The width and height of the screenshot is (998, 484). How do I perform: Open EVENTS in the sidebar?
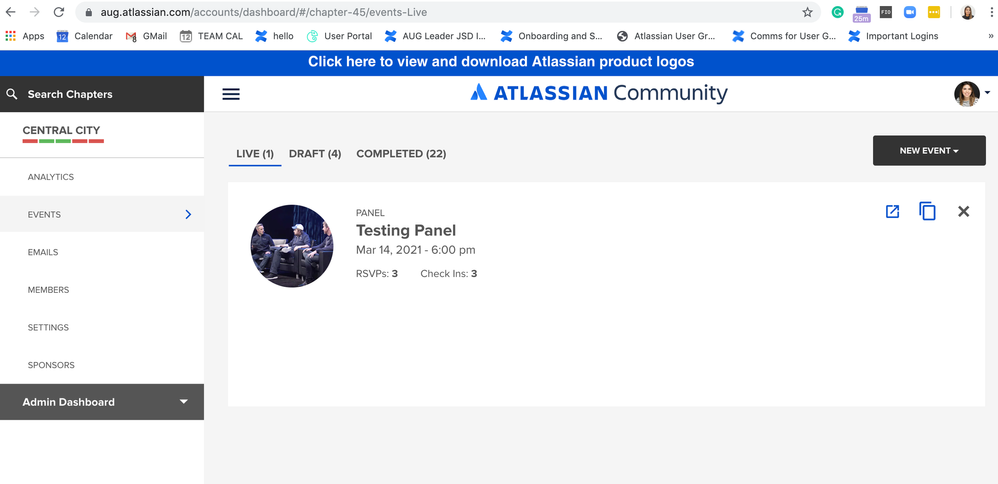[x=102, y=215]
